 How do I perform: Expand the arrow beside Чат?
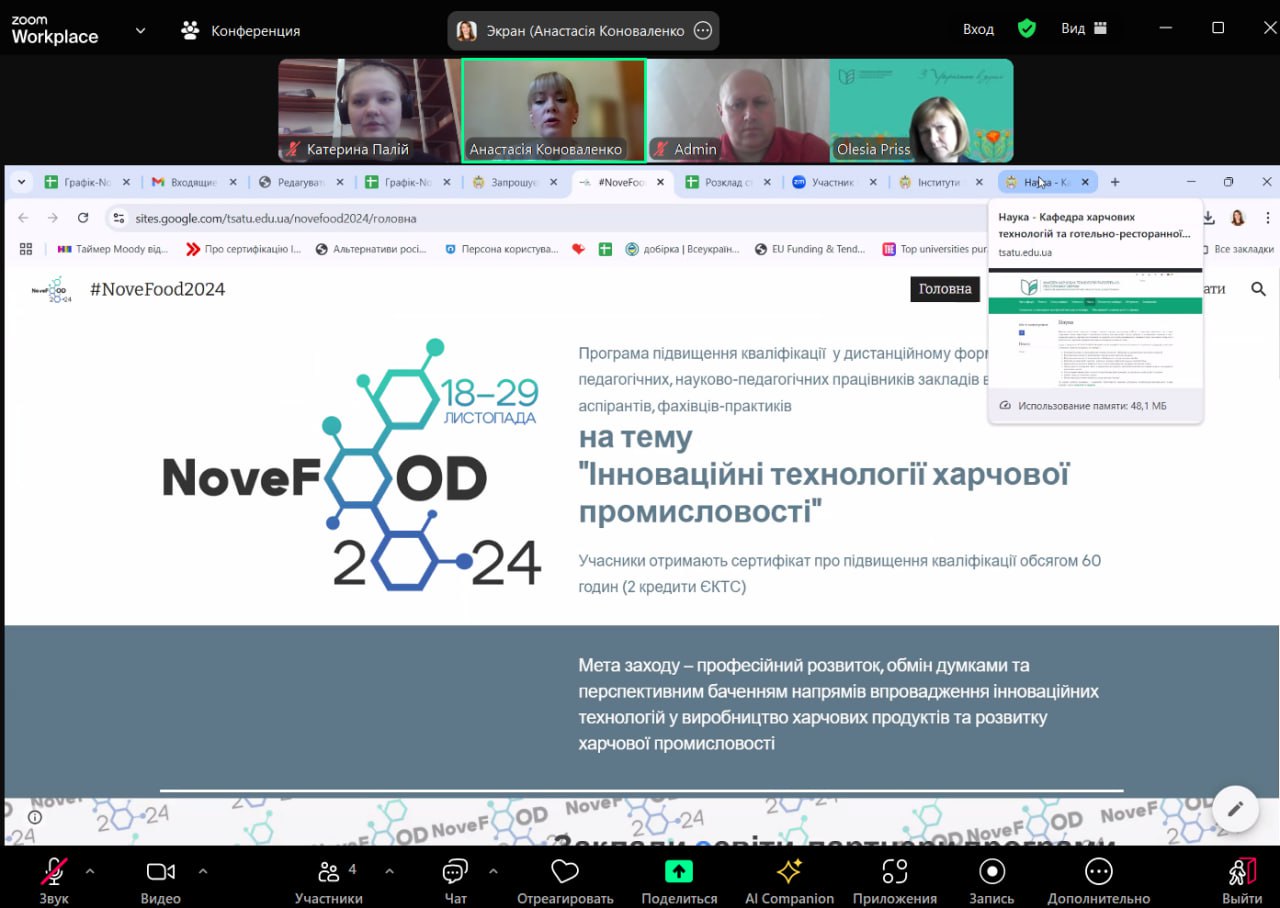click(493, 871)
